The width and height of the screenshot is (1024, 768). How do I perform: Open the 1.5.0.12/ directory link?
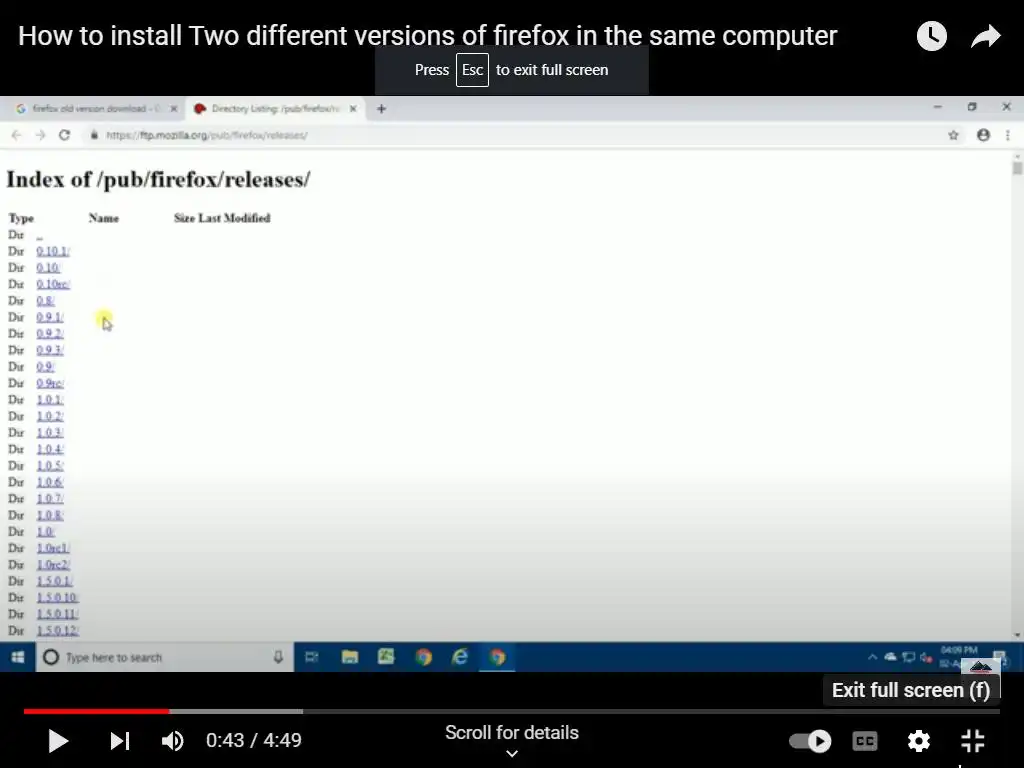[x=57, y=630]
